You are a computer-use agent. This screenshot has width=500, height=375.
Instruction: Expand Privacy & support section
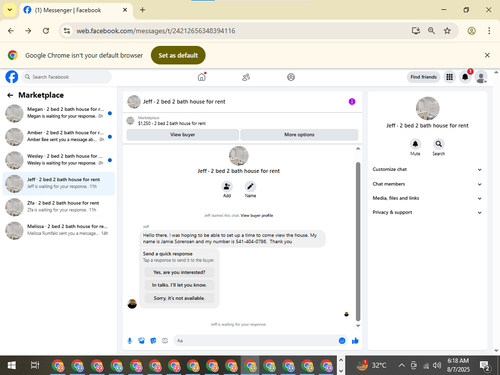427,212
